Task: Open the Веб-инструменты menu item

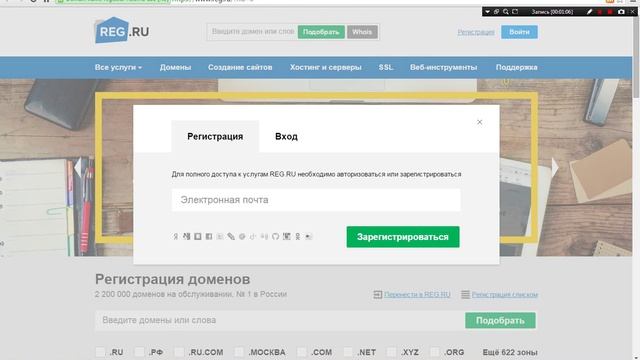Action: (443, 67)
